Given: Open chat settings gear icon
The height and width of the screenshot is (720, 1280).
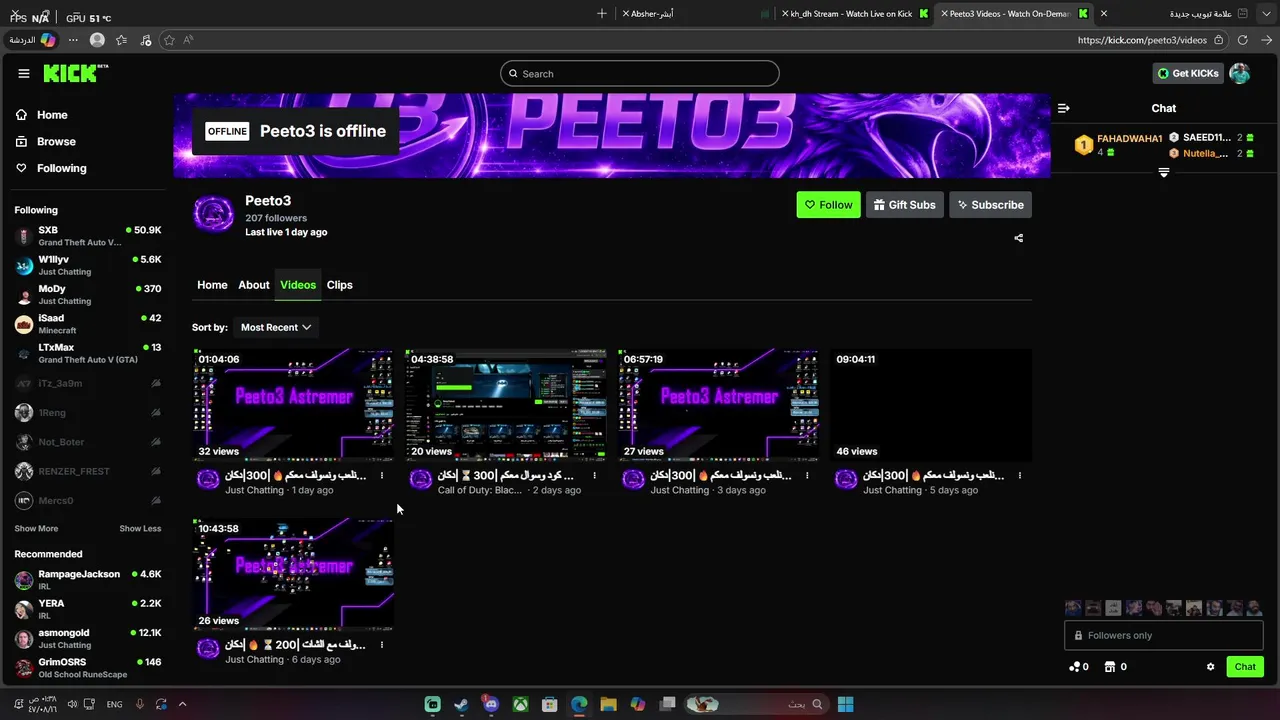Looking at the screenshot, I should click(x=1210, y=667).
